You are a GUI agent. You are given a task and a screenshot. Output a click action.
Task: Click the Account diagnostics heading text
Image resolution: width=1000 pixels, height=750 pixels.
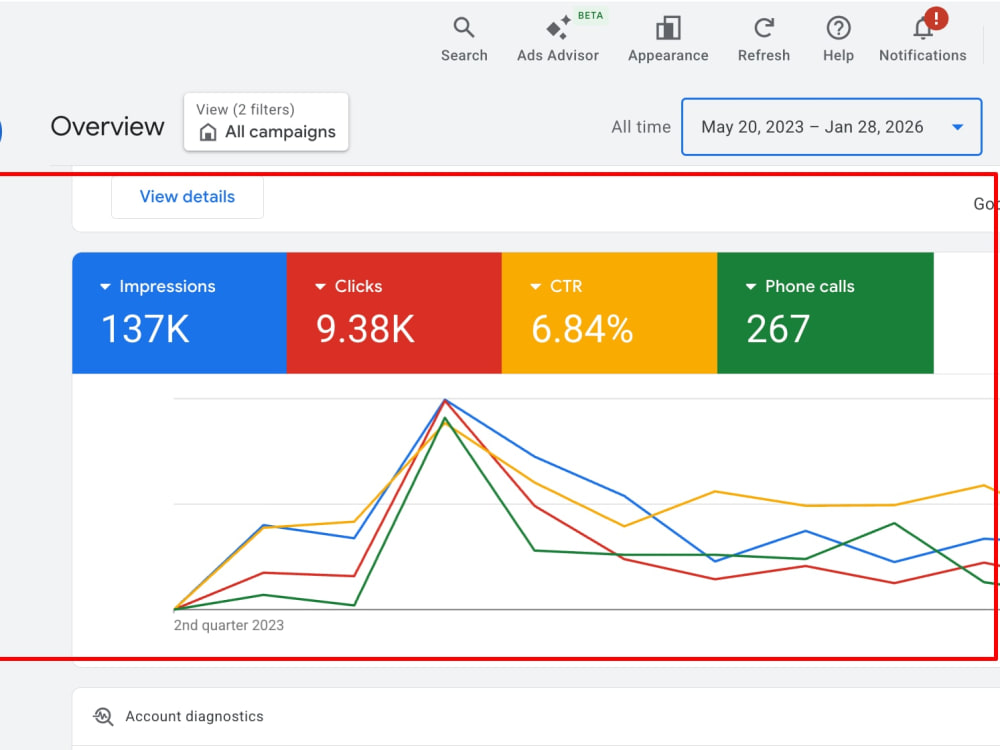[195, 716]
